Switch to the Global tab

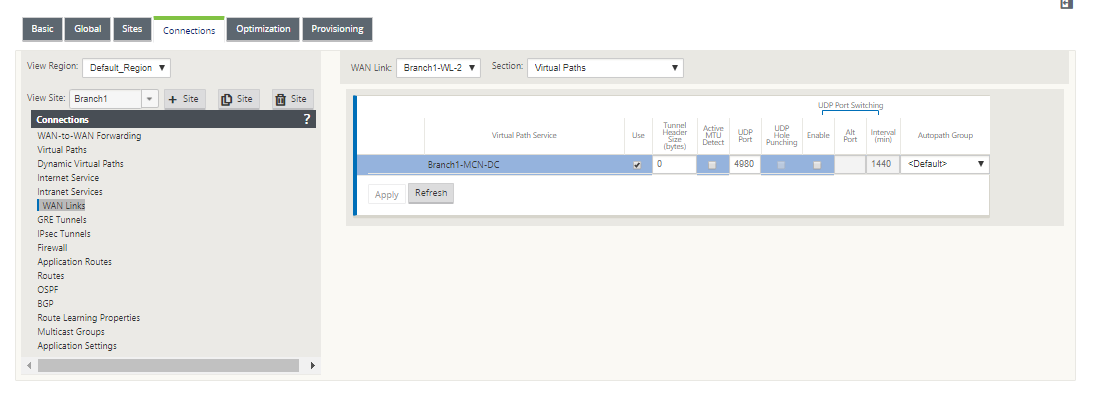(87, 30)
